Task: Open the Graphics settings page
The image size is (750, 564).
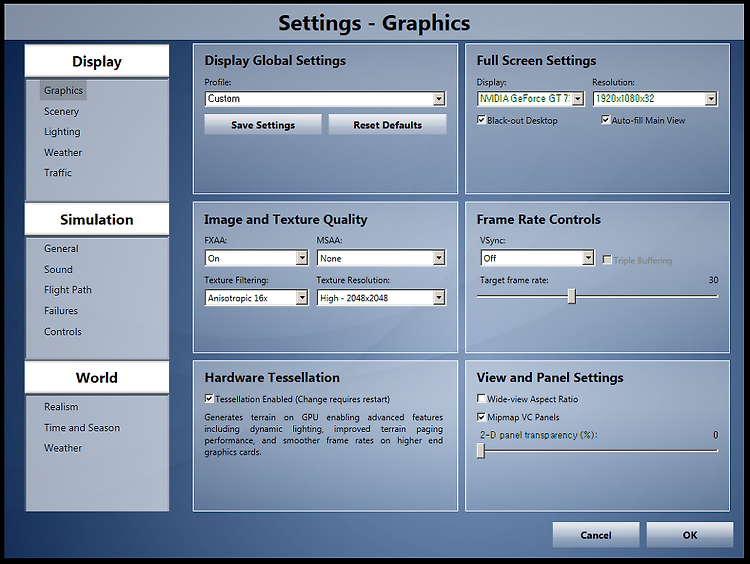Action: (x=63, y=90)
